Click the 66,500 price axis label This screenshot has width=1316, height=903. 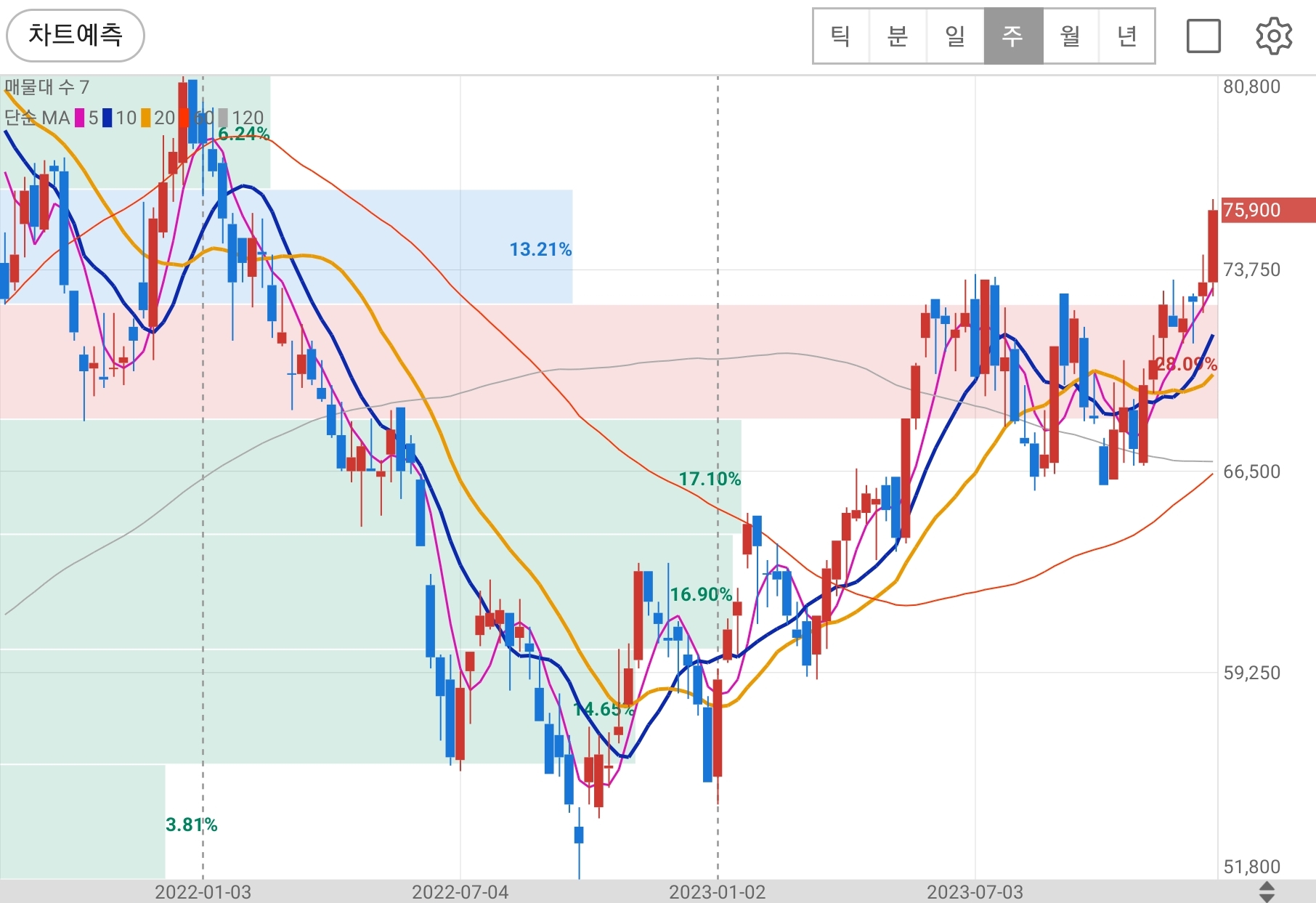pos(1251,471)
